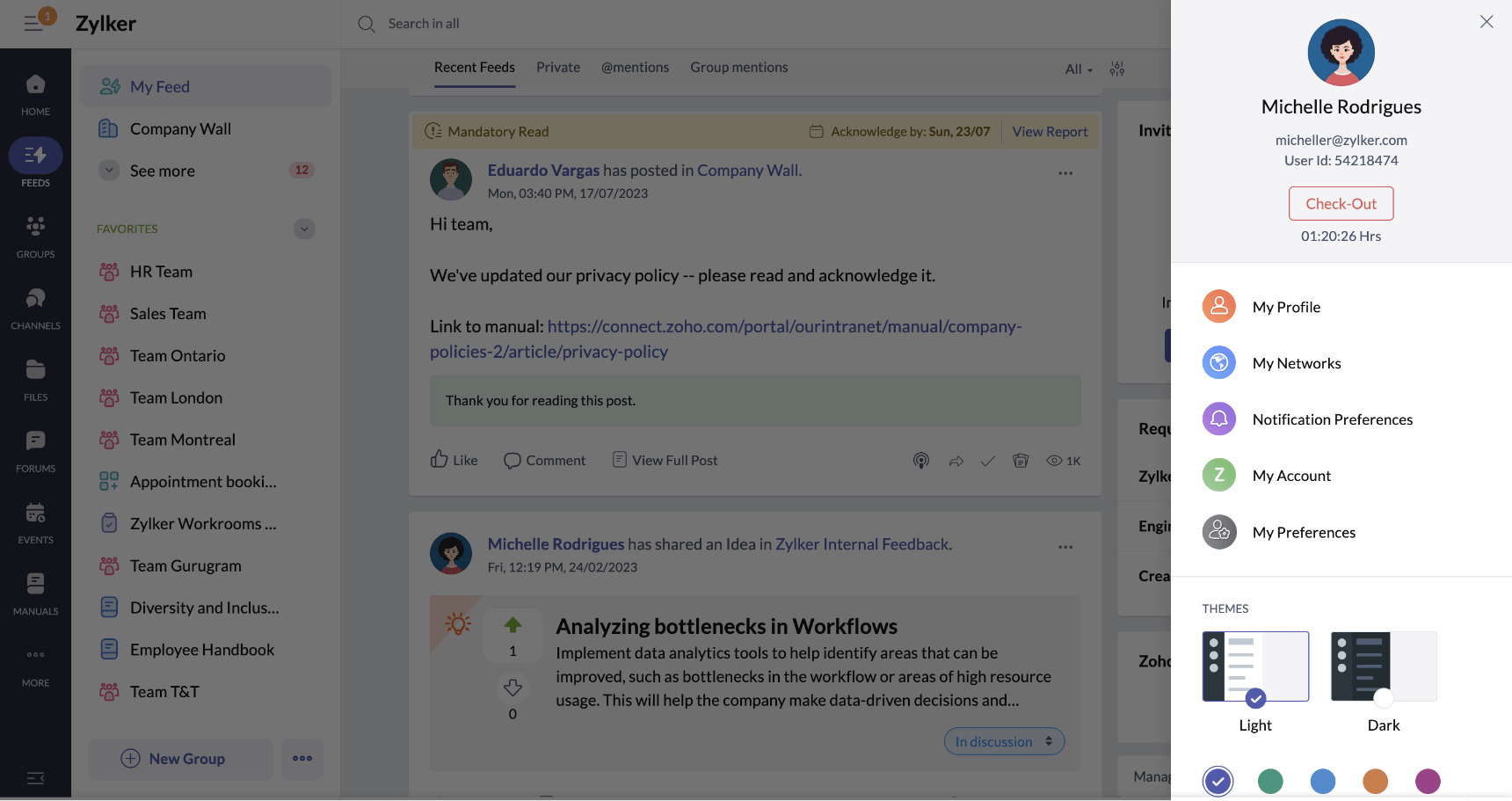Screen dimensions: 1512x801
Task: Click the share arrow on Eduardo's post
Action: click(x=956, y=461)
